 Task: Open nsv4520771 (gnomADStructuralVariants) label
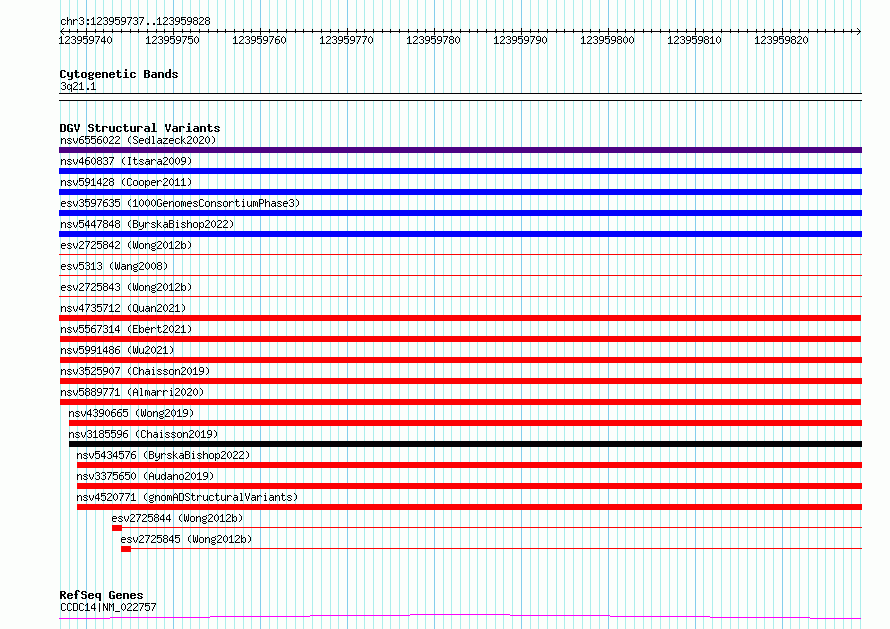click(187, 497)
